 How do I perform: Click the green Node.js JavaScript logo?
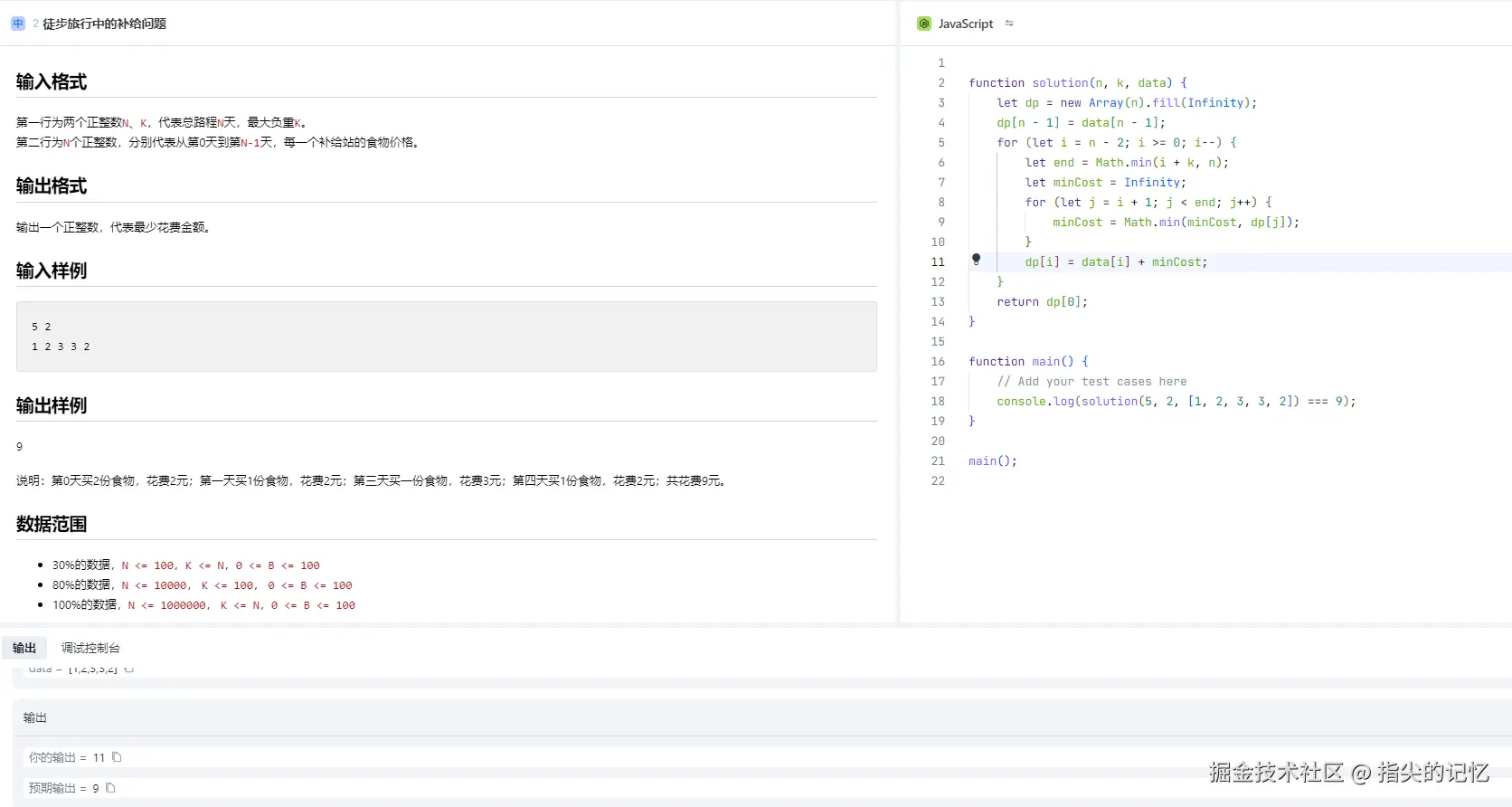click(923, 24)
